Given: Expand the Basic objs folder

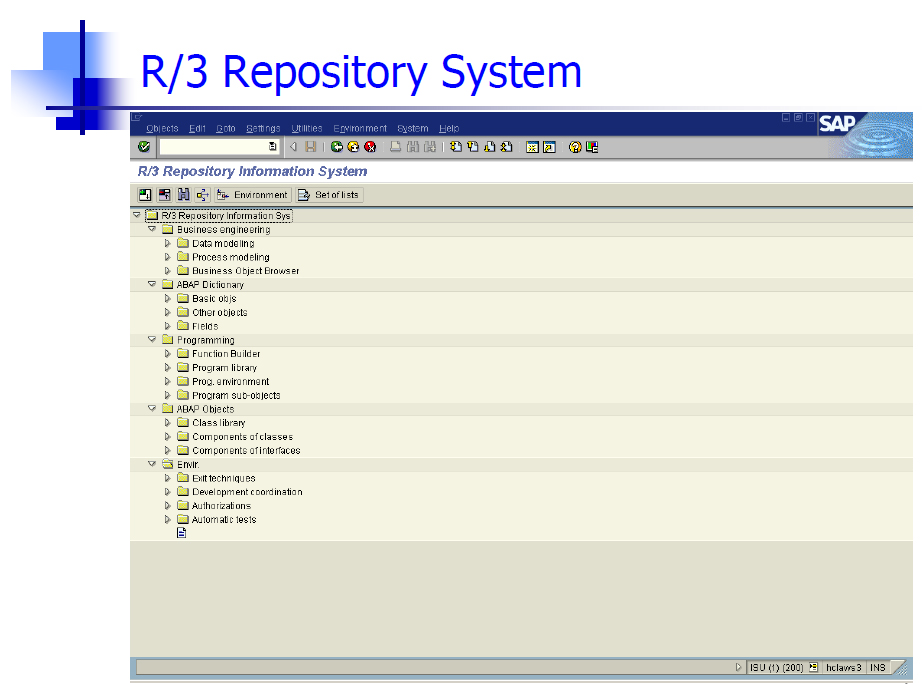Looking at the screenshot, I should coord(168,298).
